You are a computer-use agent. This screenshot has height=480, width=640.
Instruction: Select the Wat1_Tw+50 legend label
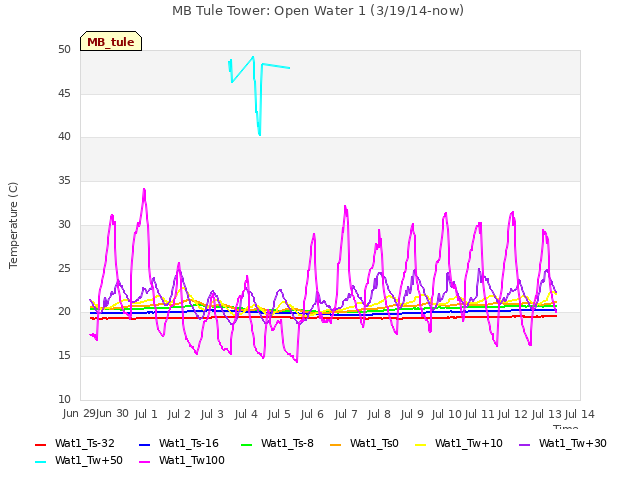pos(89,461)
